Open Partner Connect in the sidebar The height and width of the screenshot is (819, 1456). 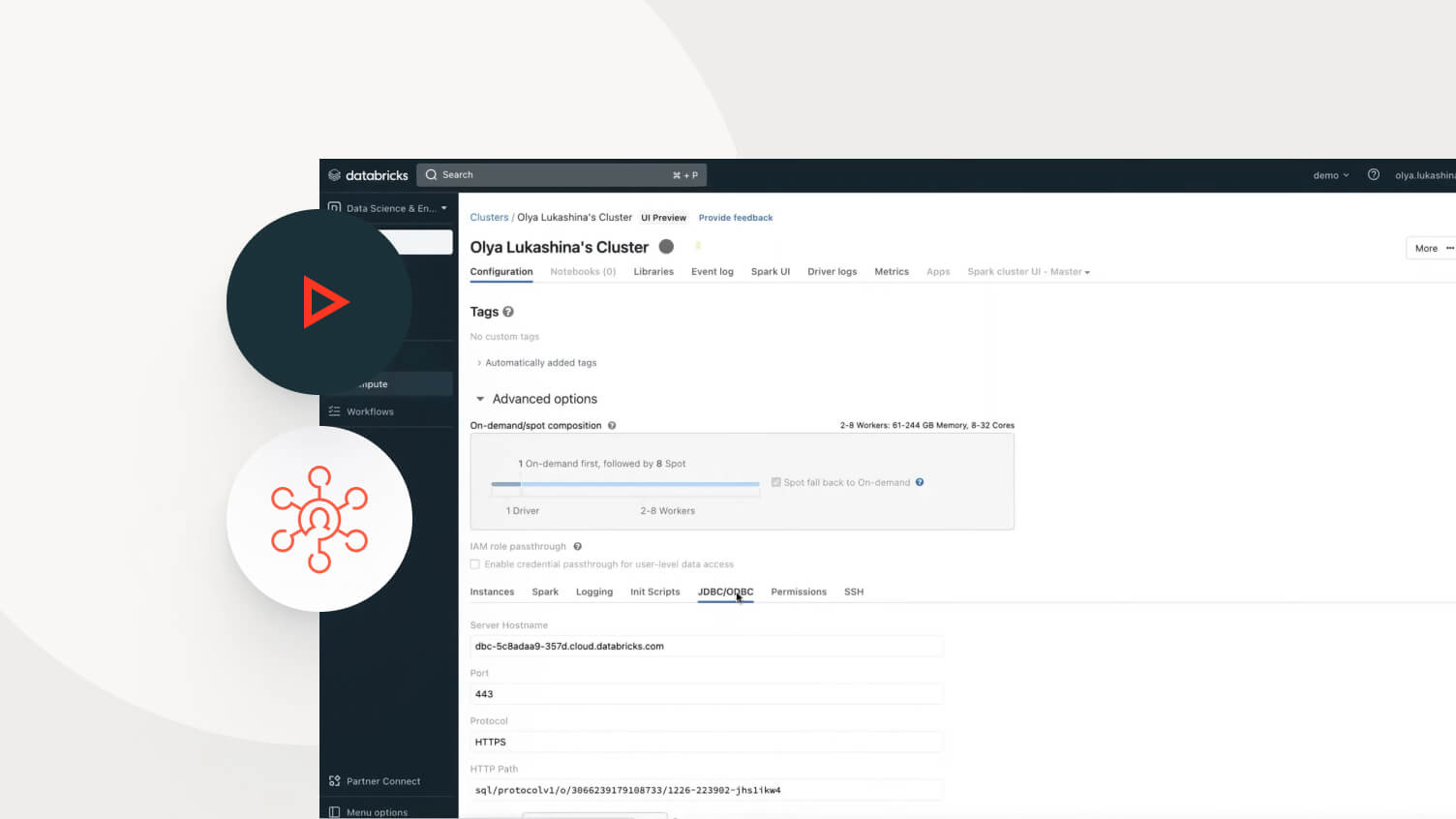click(383, 781)
